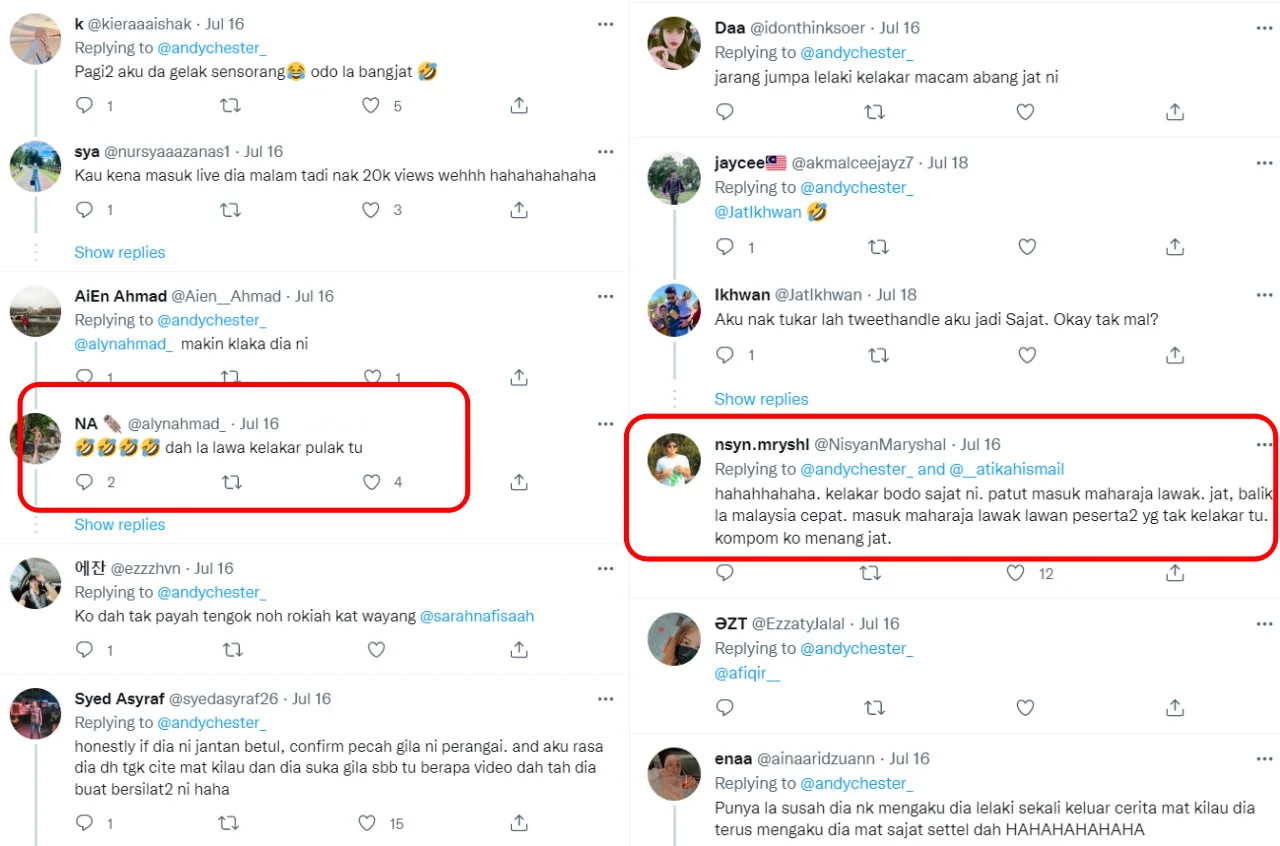Reply to NA's tweet by @alynahmad_
The image size is (1280, 846).
coord(85,482)
